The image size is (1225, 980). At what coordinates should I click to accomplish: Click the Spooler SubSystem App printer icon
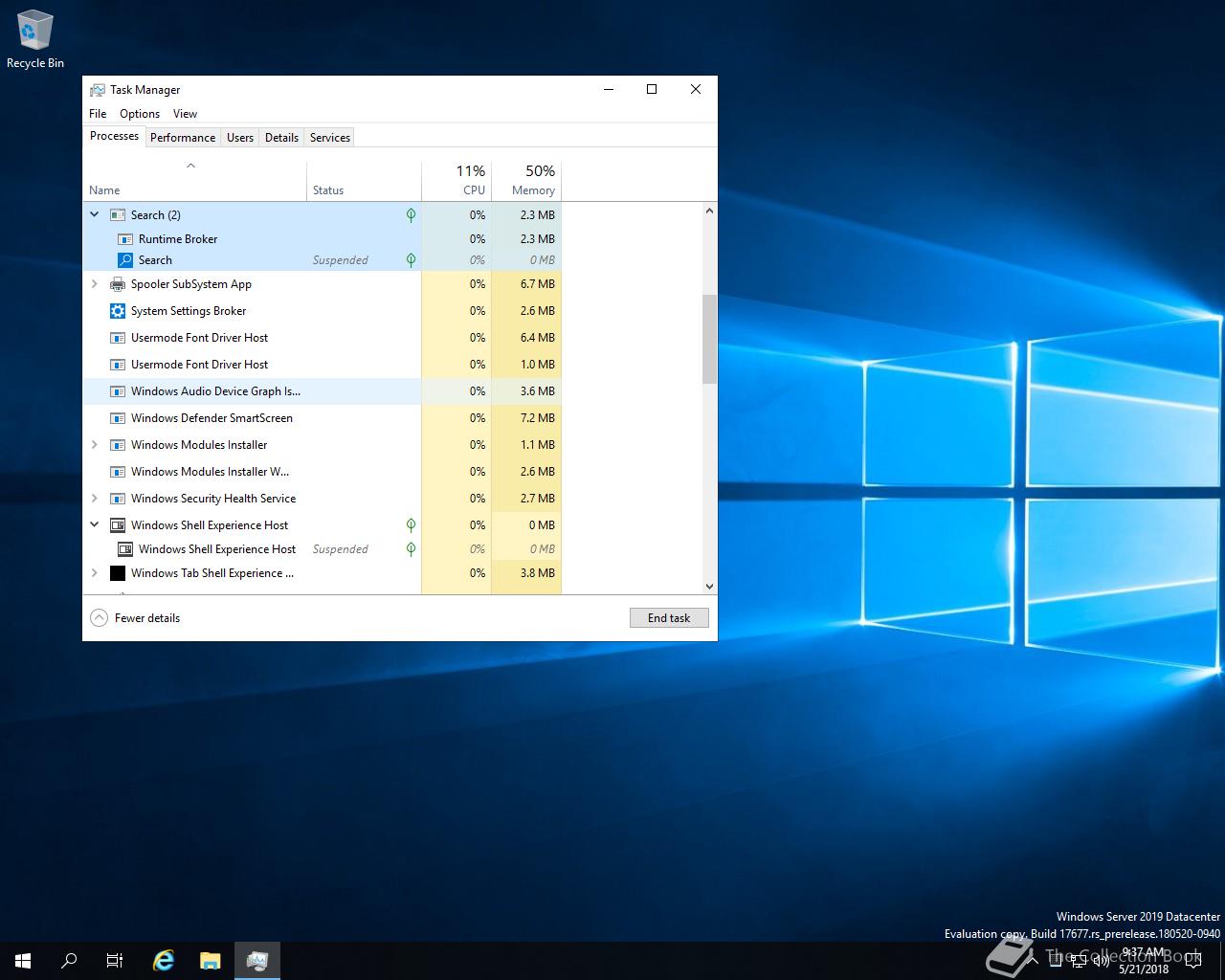[118, 284]
